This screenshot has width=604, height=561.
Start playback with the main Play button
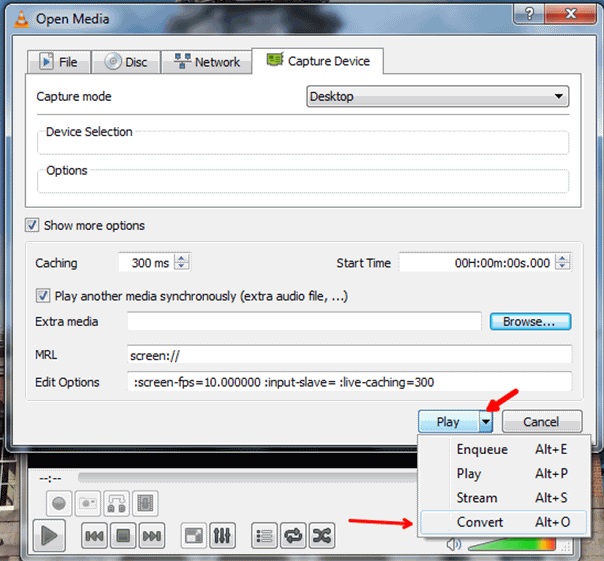[49, 536]
